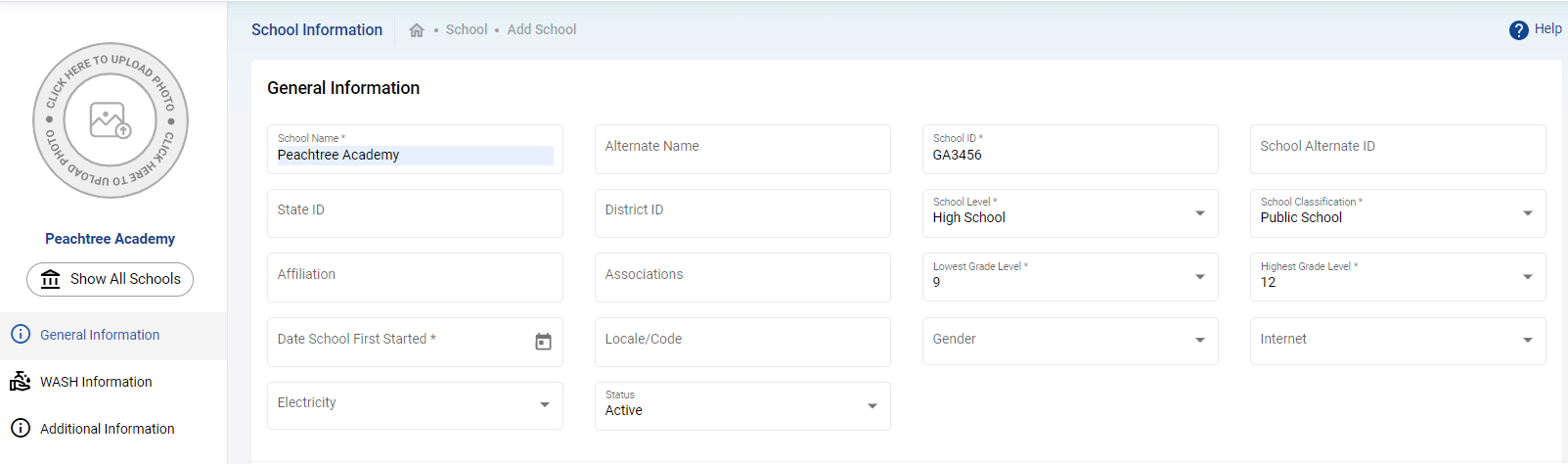1568x464 pixels.
Task: Click the District ID input field
Action: click(x=742, y=213)
